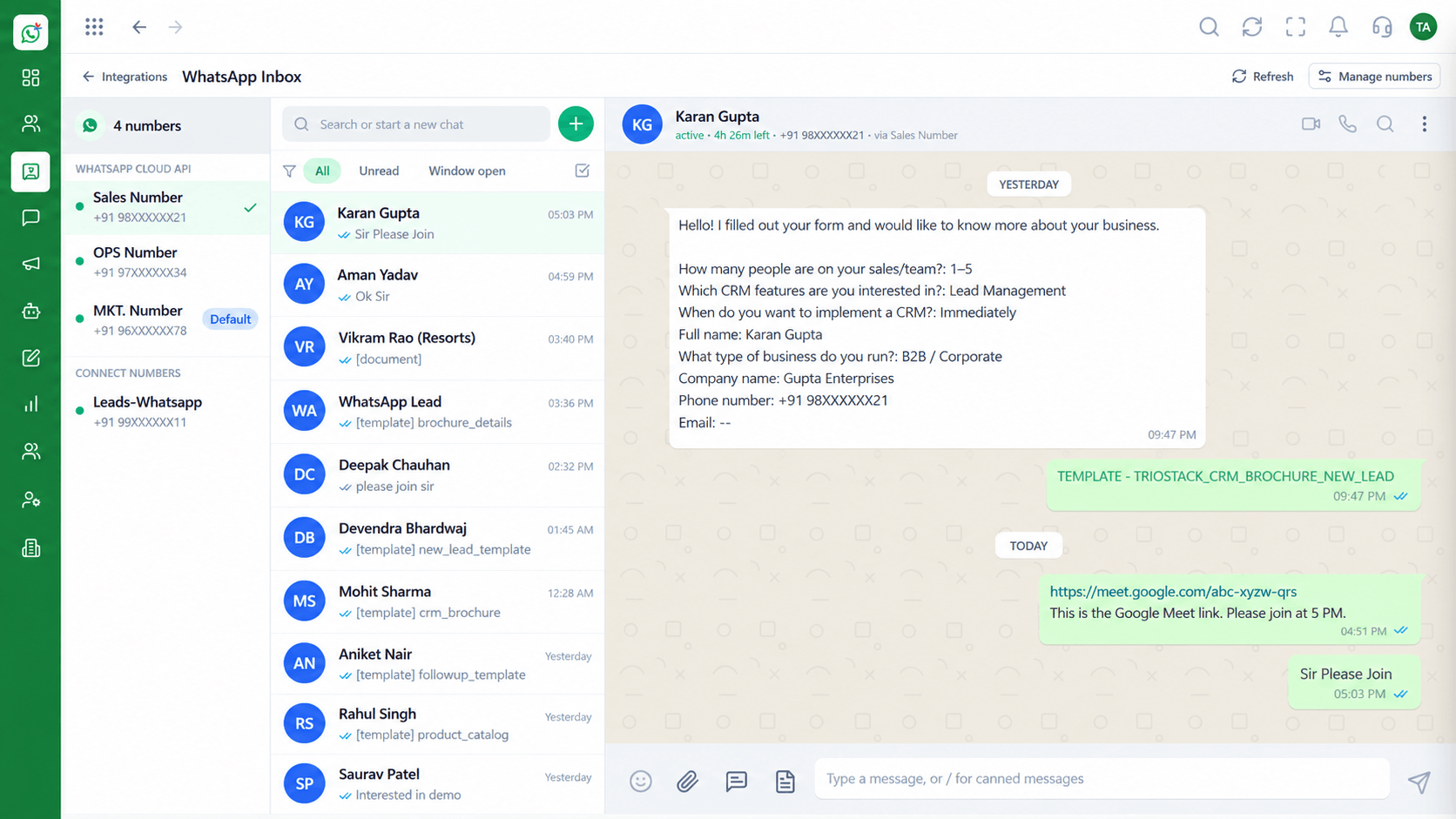
Task: Open active contact-card icon in sidebar
Action: pos(30,171)
